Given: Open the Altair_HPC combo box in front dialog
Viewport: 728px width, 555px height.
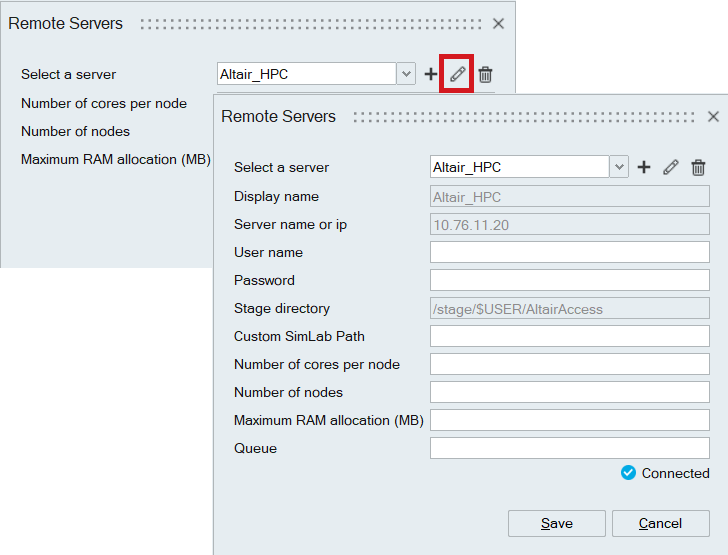Looking at the screenshot, I should coord(519,167).
